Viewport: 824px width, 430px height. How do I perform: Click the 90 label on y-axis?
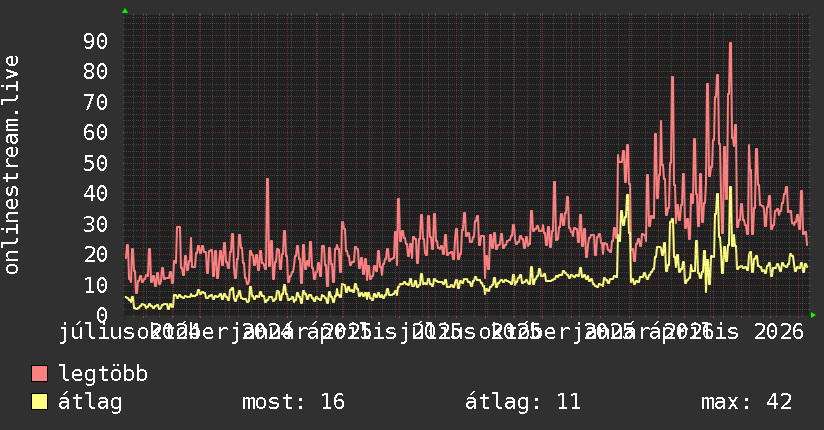pyautogui.click(x=96, y=41)
